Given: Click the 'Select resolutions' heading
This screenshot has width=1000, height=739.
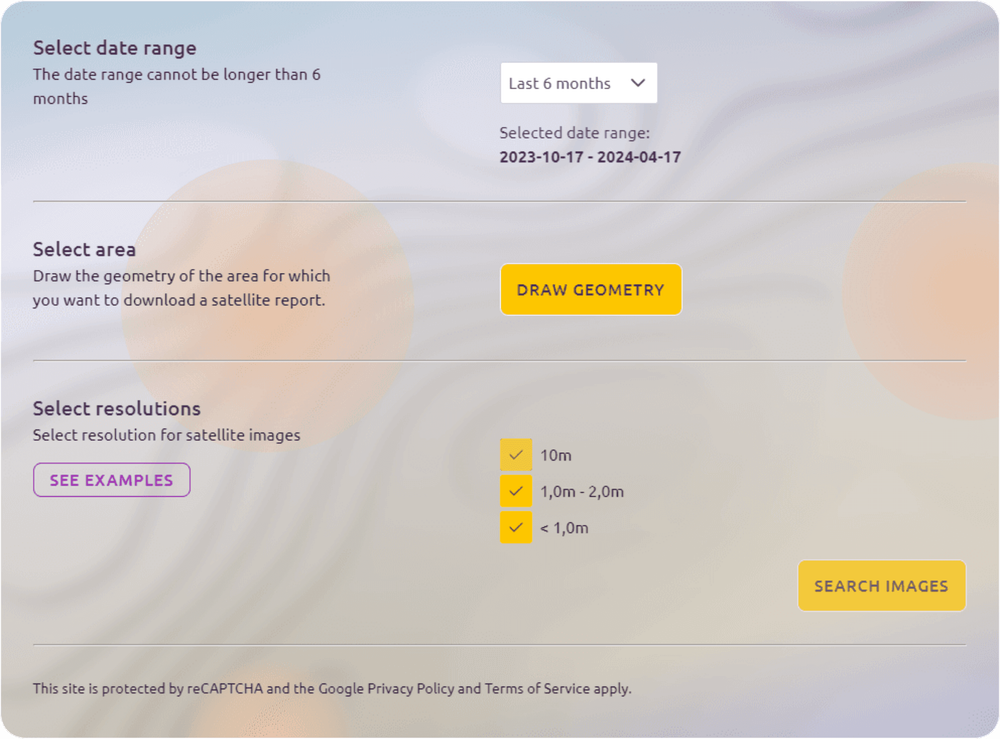Looking at the screenshot, I should pos(116,409).
